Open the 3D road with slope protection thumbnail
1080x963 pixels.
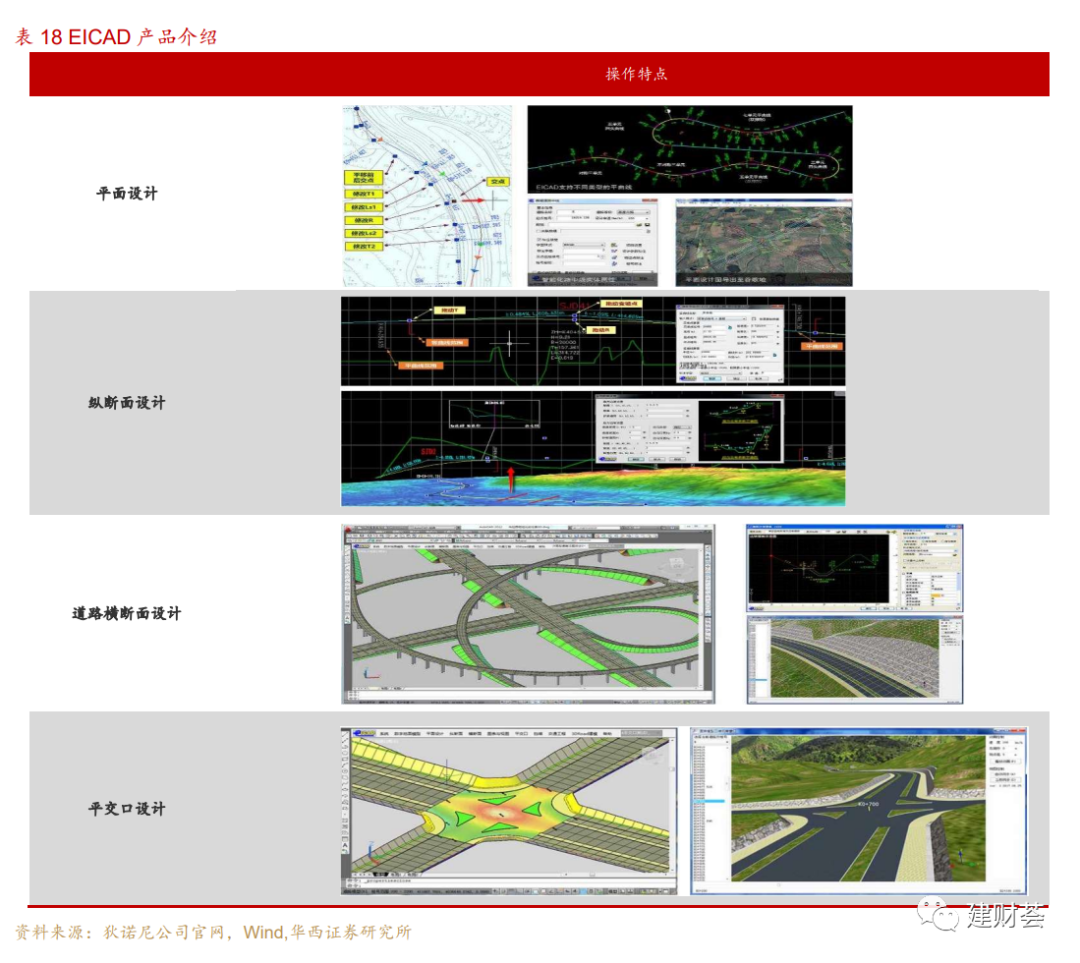point(855,660)
